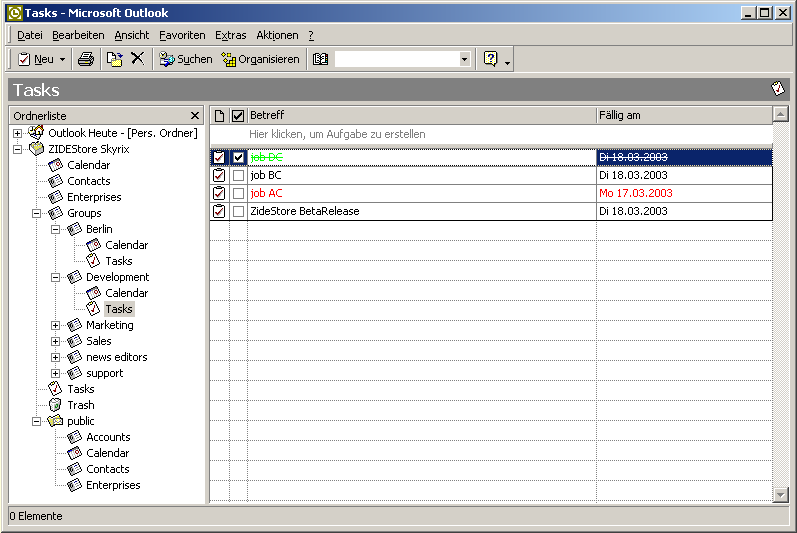Click the Development Calendar folder icon
The height and width of the screenshot is (533, 797).
pos(94,293)
